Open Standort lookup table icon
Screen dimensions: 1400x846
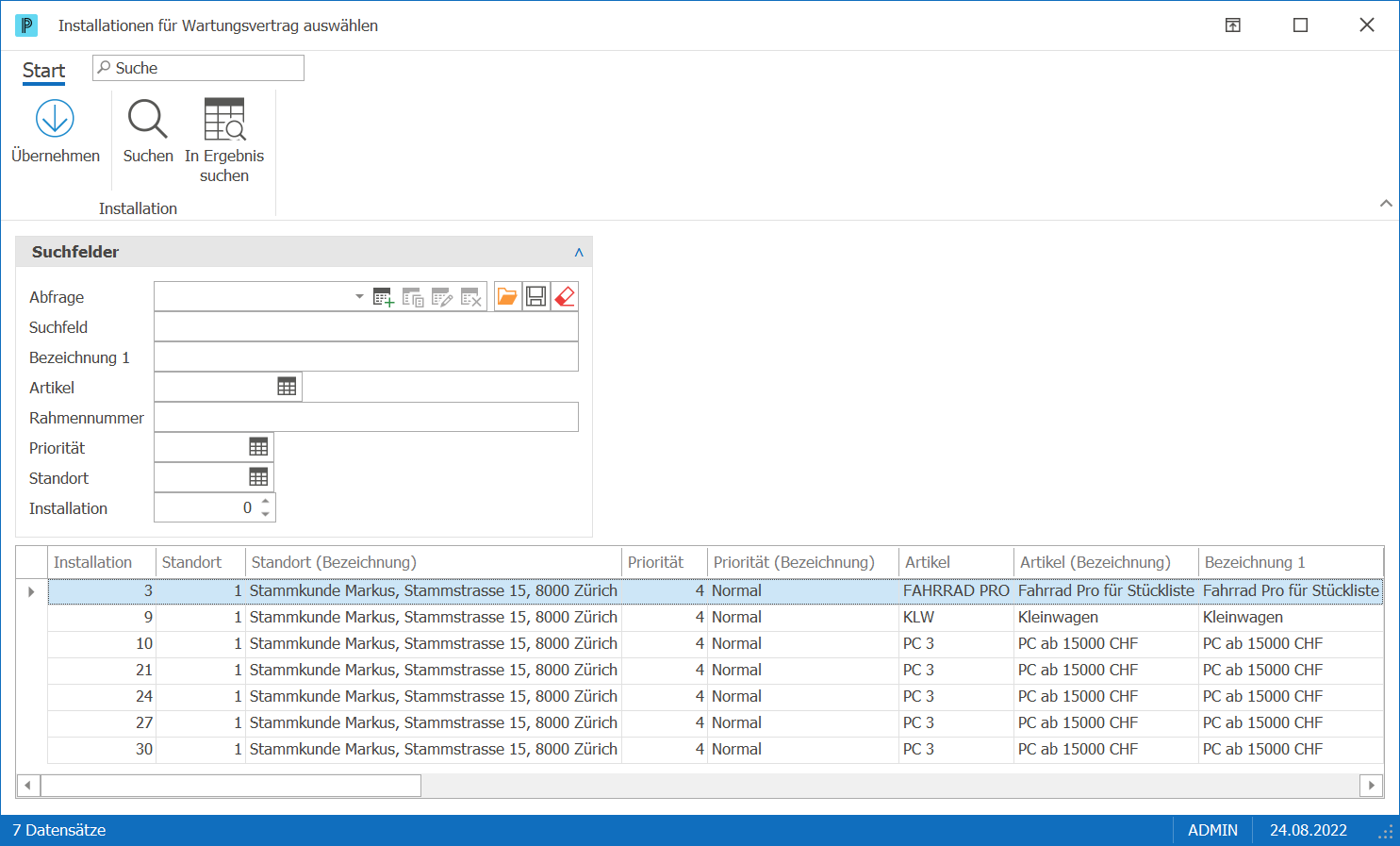point(258,477)
